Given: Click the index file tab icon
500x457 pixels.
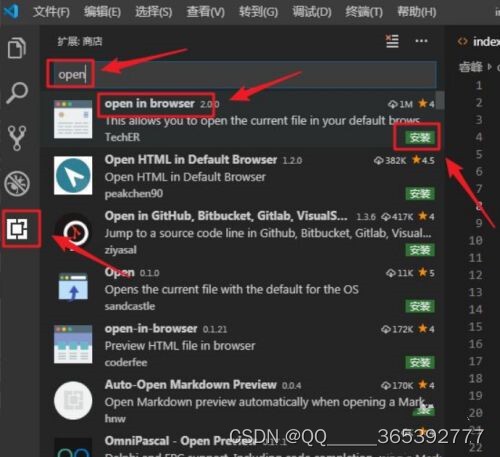Looking at the screenshot, I should tap(462, 41).
